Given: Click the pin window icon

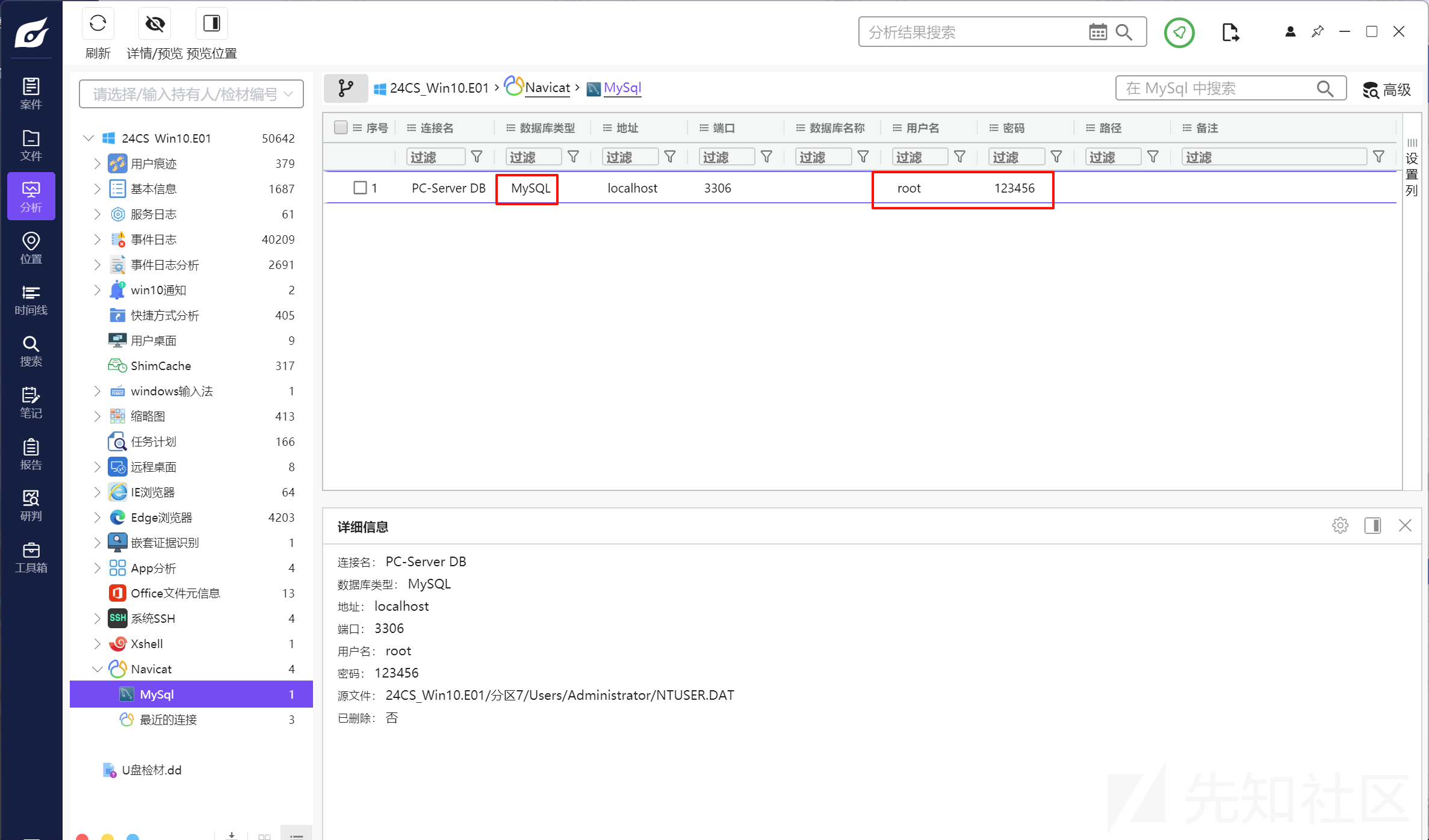Looking at the screenshot, I should 1318,31.
